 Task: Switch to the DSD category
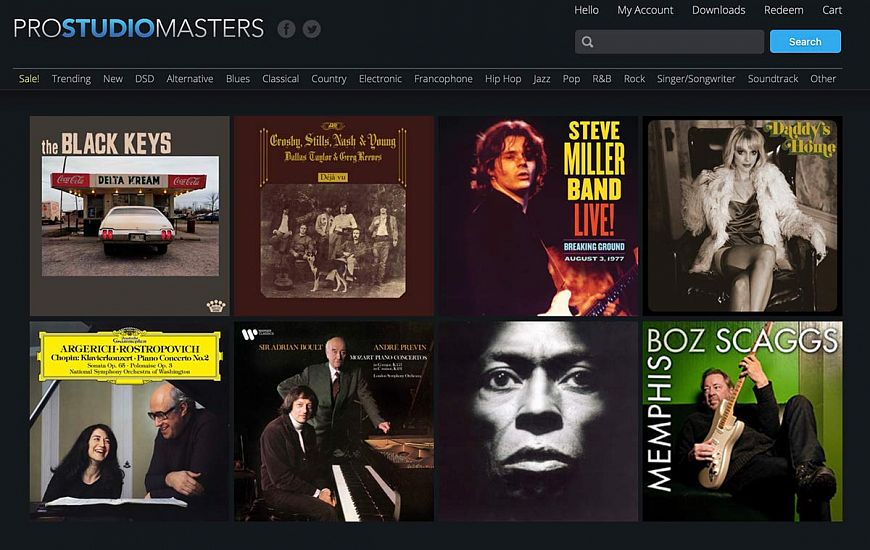point(144,79)
